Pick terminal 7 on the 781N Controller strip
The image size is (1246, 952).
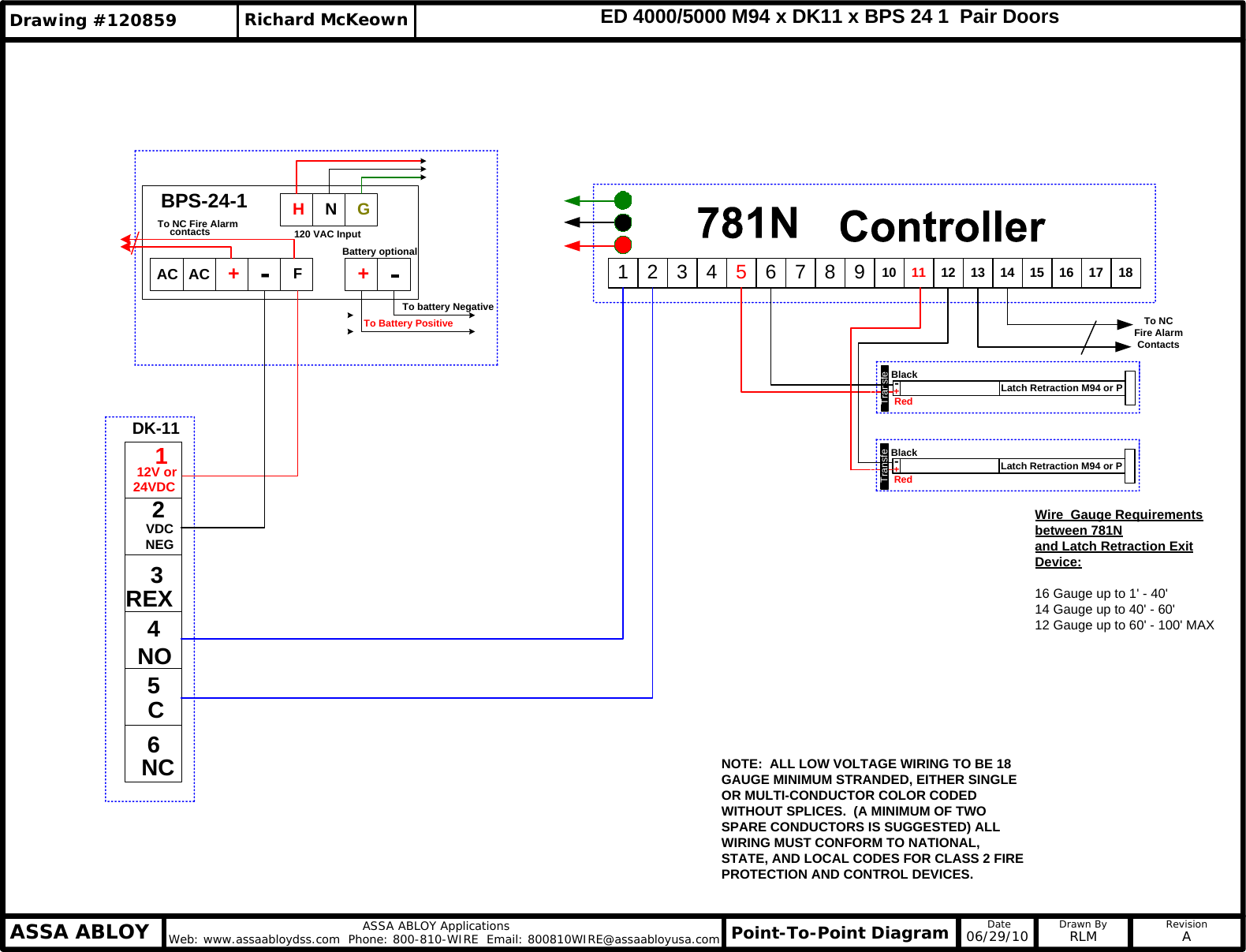[x=800, y=273]
